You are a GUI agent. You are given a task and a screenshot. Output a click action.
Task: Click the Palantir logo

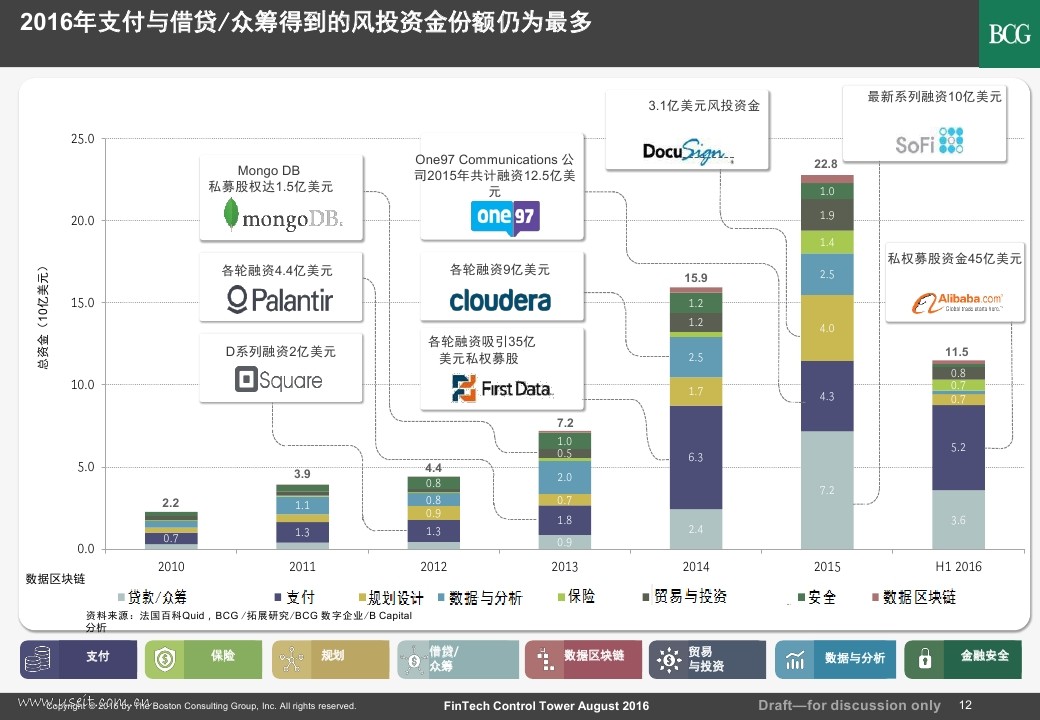(280, 300)
